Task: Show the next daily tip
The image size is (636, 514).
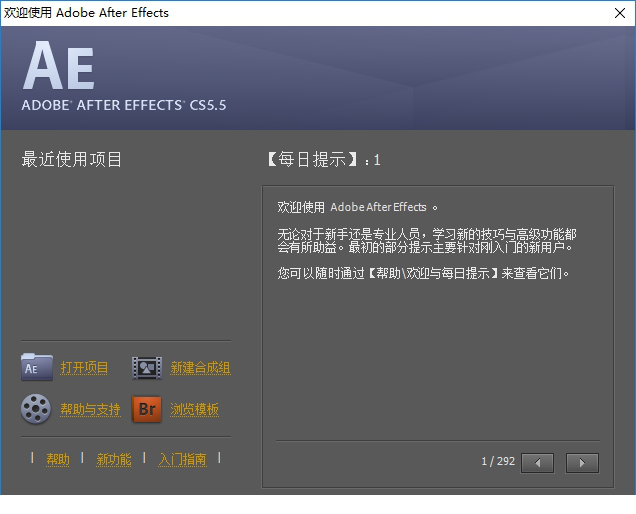Action: (582, 463)
